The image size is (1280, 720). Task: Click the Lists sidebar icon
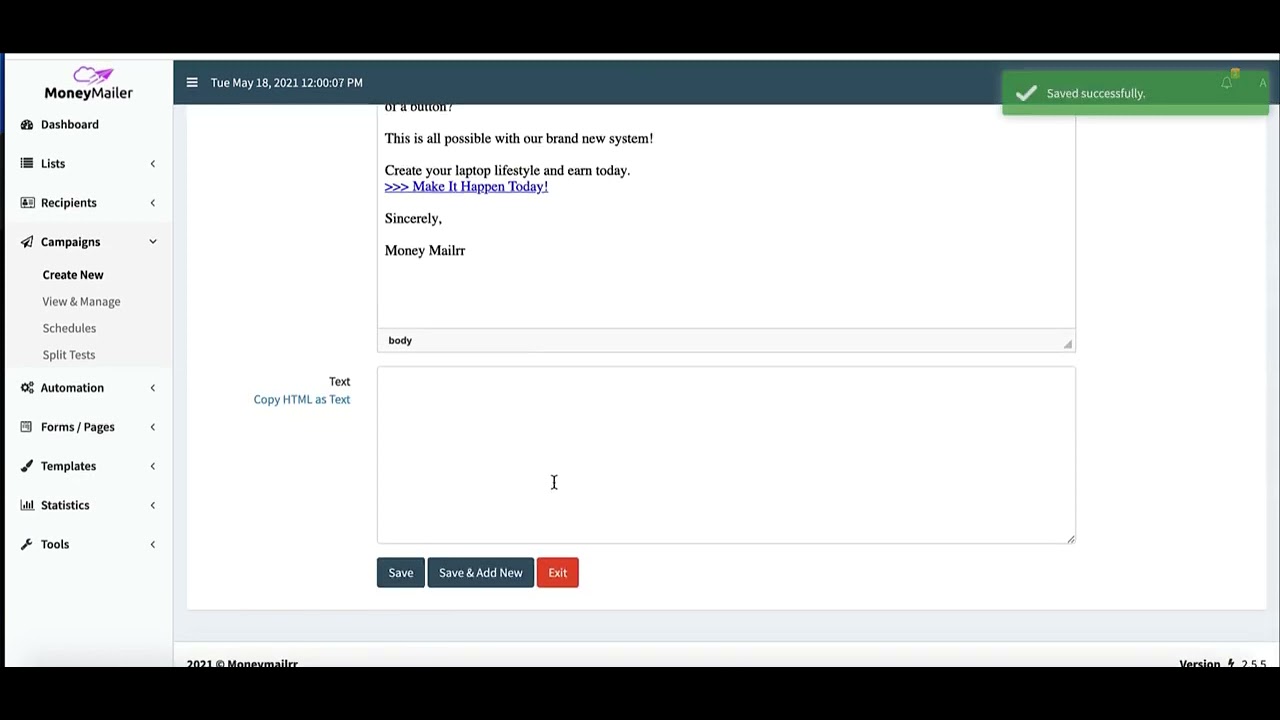click(27, 163)
